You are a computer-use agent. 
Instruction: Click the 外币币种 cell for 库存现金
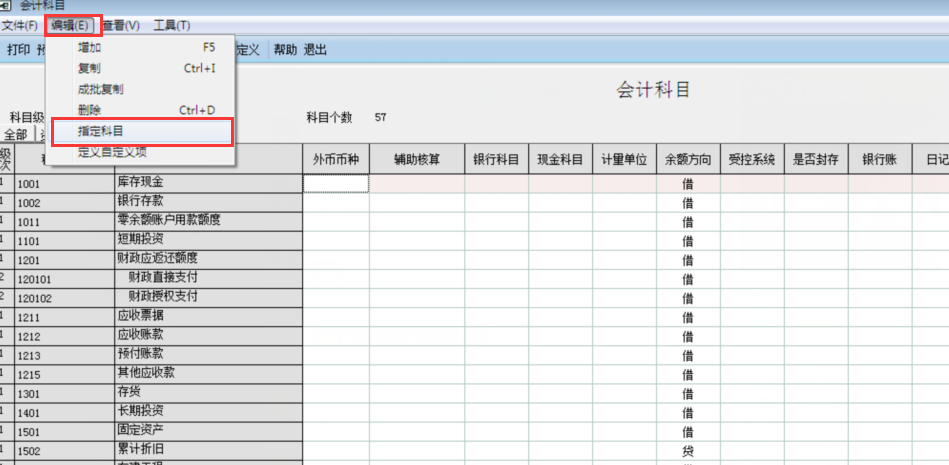(336, 183)
